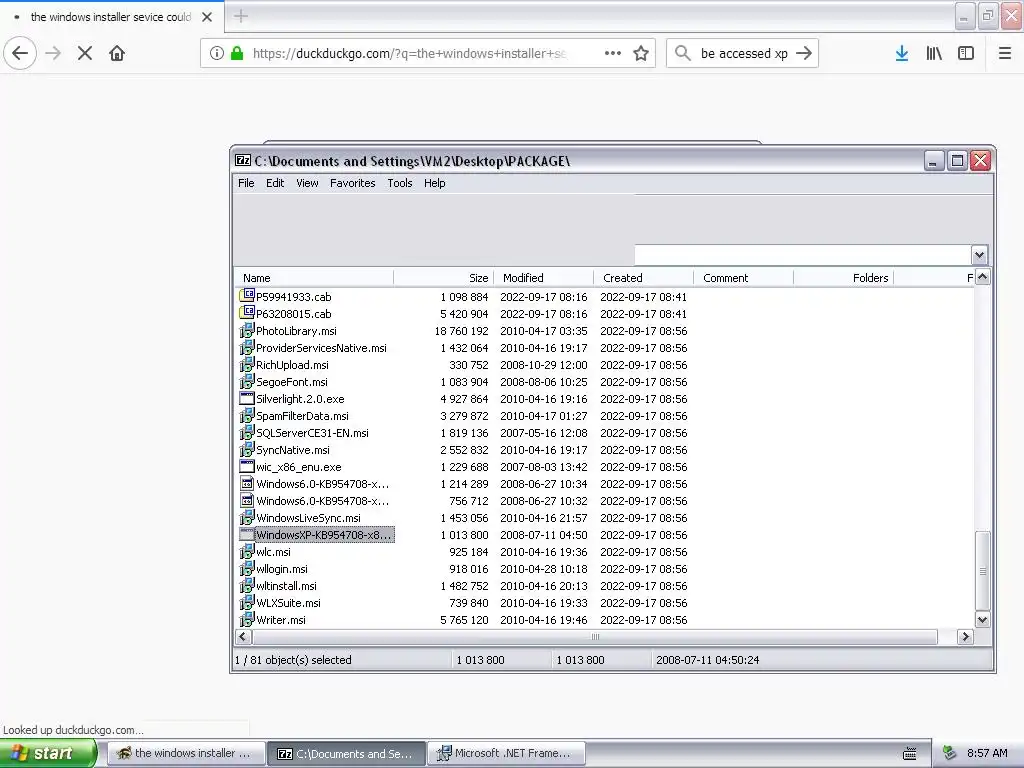Screen dimensions: 1024x768
Task: Switch to Microsoft .NET Framework taskbar button
Action: point(506,753)
